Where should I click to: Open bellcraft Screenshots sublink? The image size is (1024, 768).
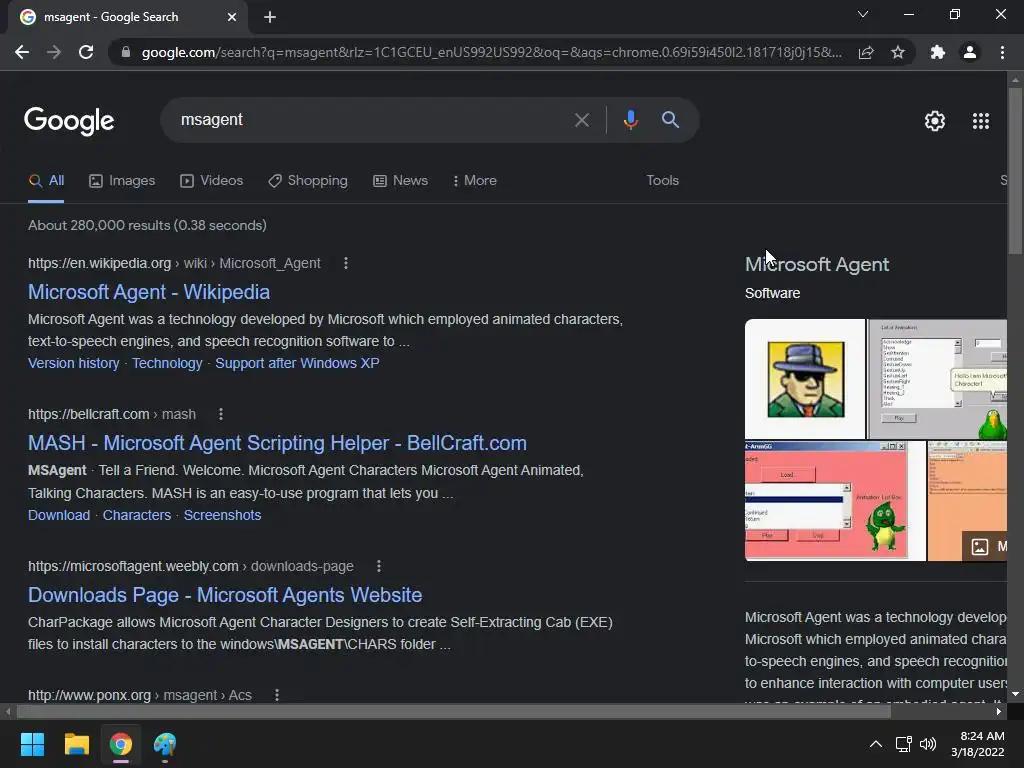coord(222,515)
